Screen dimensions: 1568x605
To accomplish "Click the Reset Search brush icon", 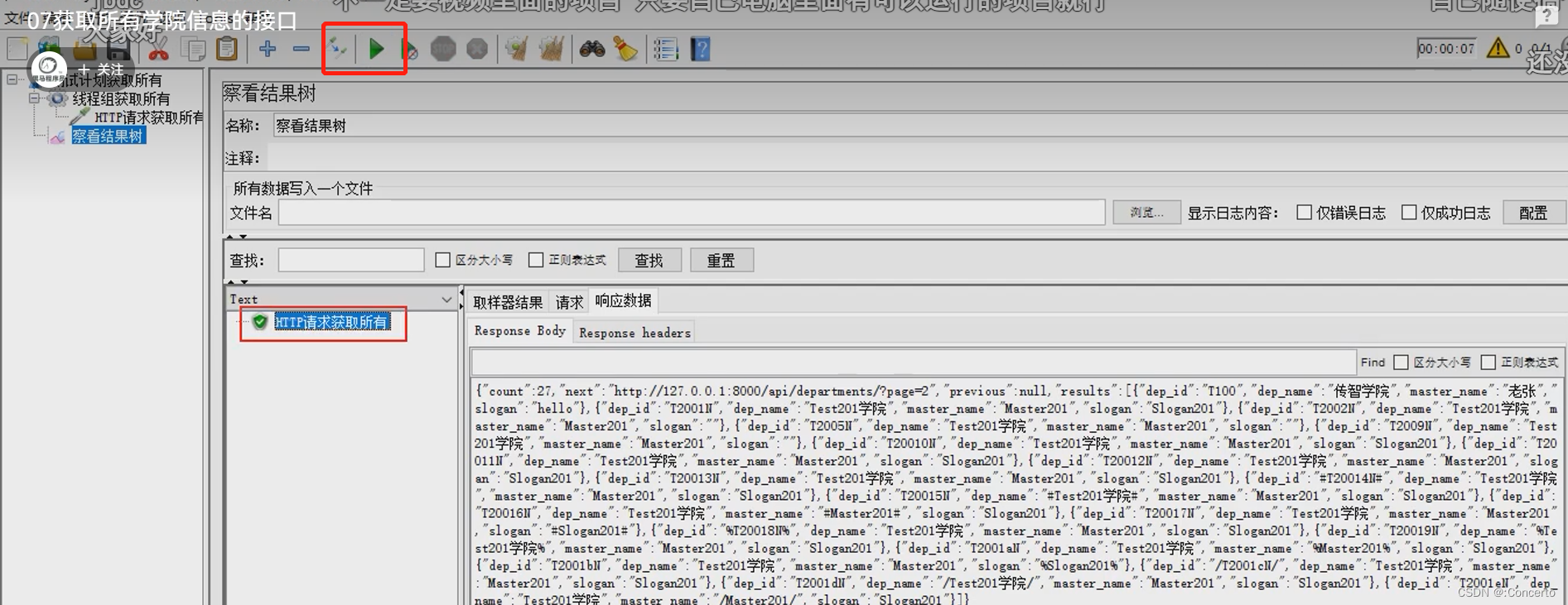I will (x=625, y=49).
